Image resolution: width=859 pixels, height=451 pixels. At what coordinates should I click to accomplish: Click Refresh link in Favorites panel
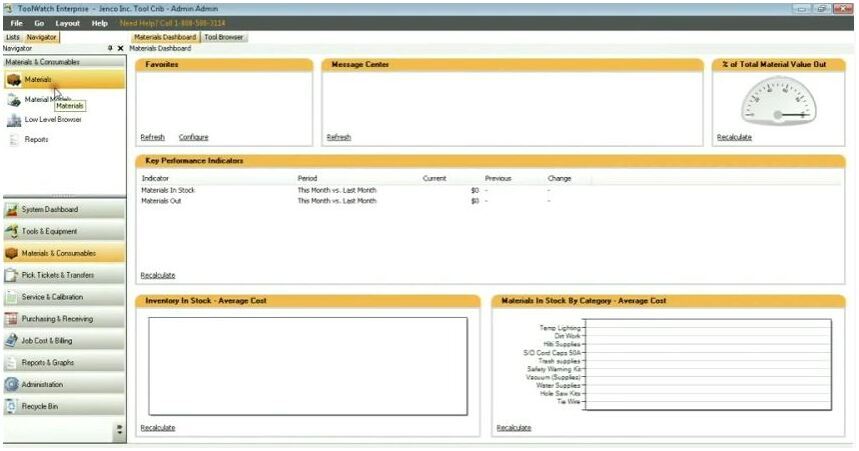pyautogui.click(x=152, y=137)
